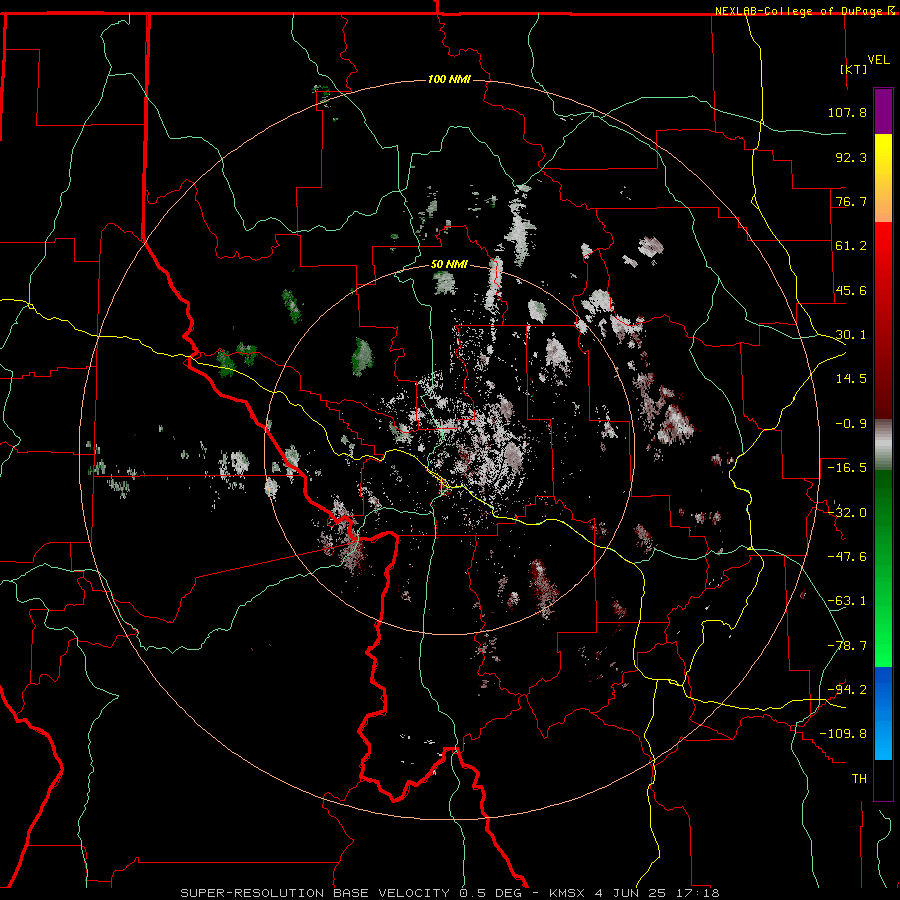Click the -78.7 legend value

847,646
